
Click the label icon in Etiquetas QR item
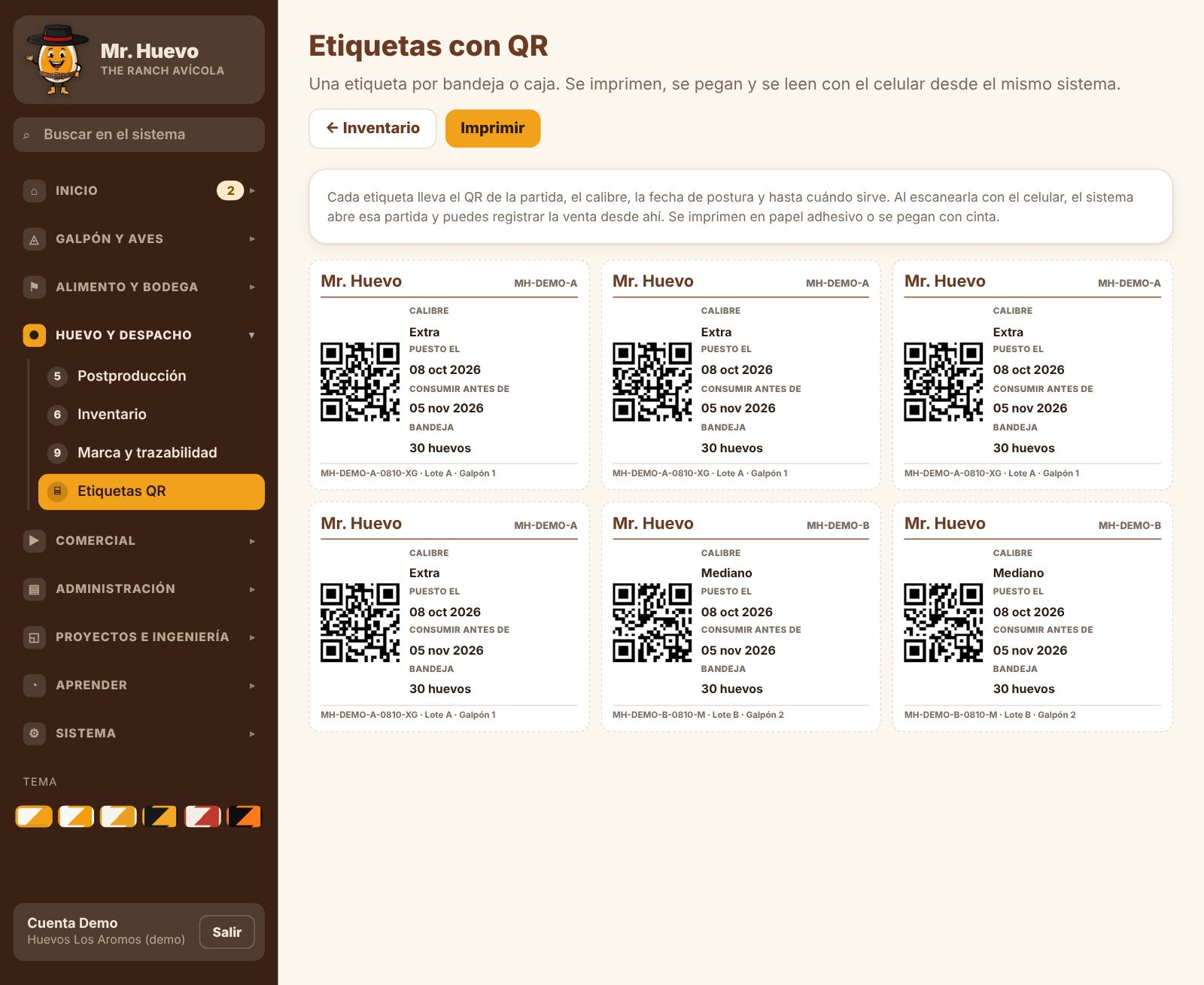point(57,491)
